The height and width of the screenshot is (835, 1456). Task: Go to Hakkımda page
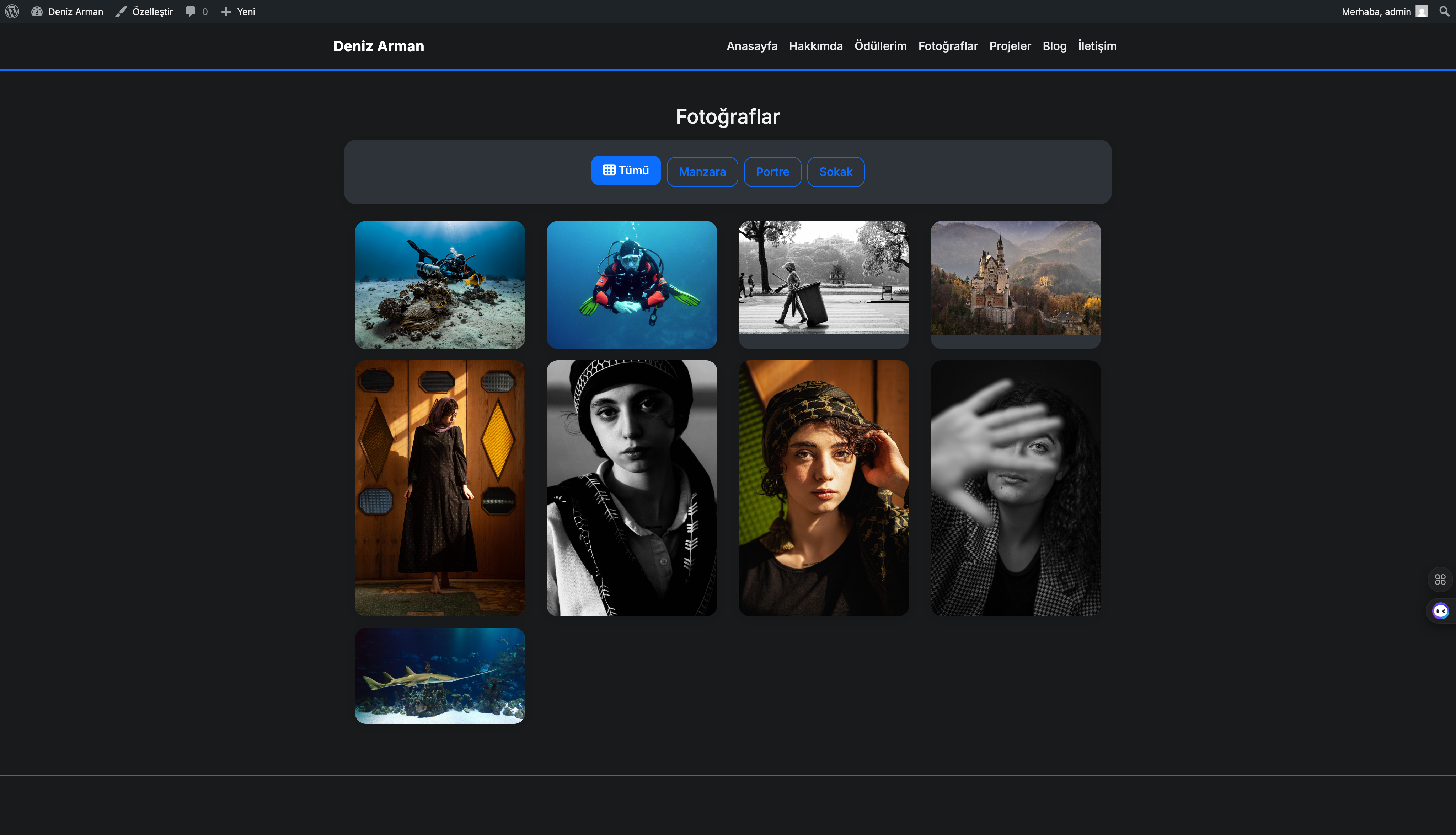click(x=815, y=46)
